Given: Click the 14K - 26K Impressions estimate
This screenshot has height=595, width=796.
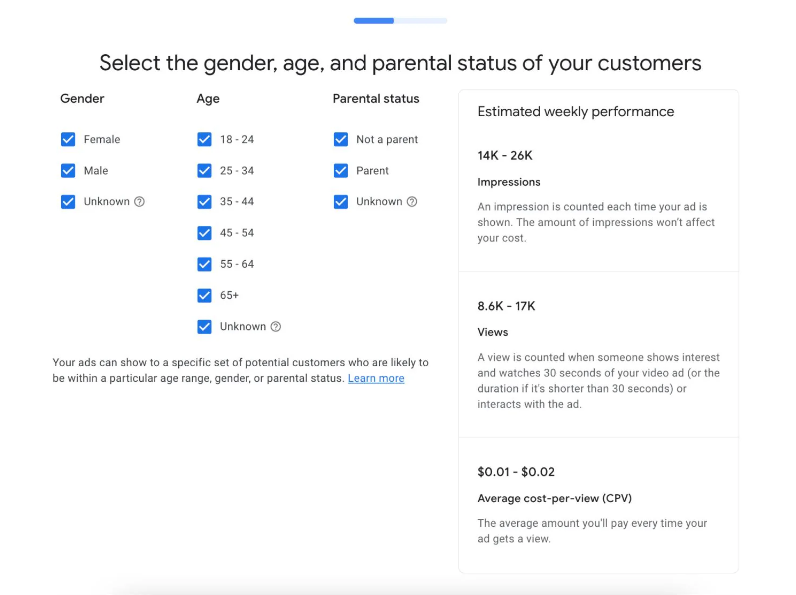Looking at the screenshot, I should [x=505, y=156].
